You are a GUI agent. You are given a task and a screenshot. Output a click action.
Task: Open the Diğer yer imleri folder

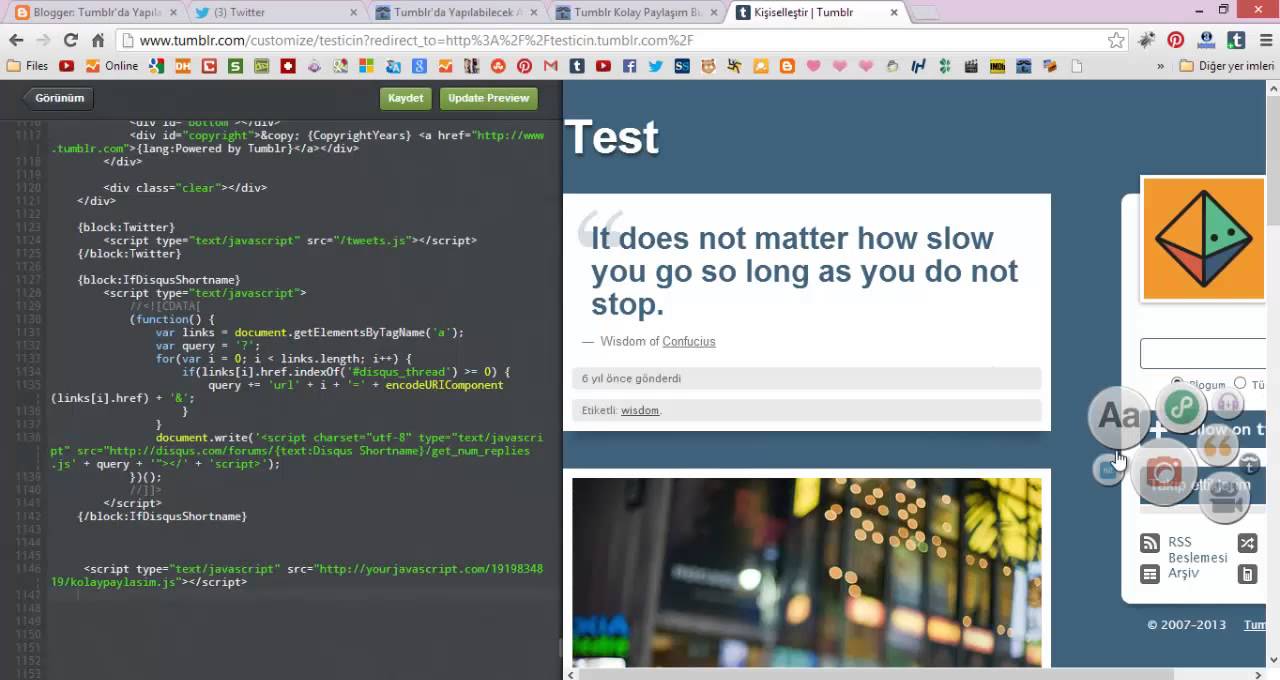pos(1227,66)
